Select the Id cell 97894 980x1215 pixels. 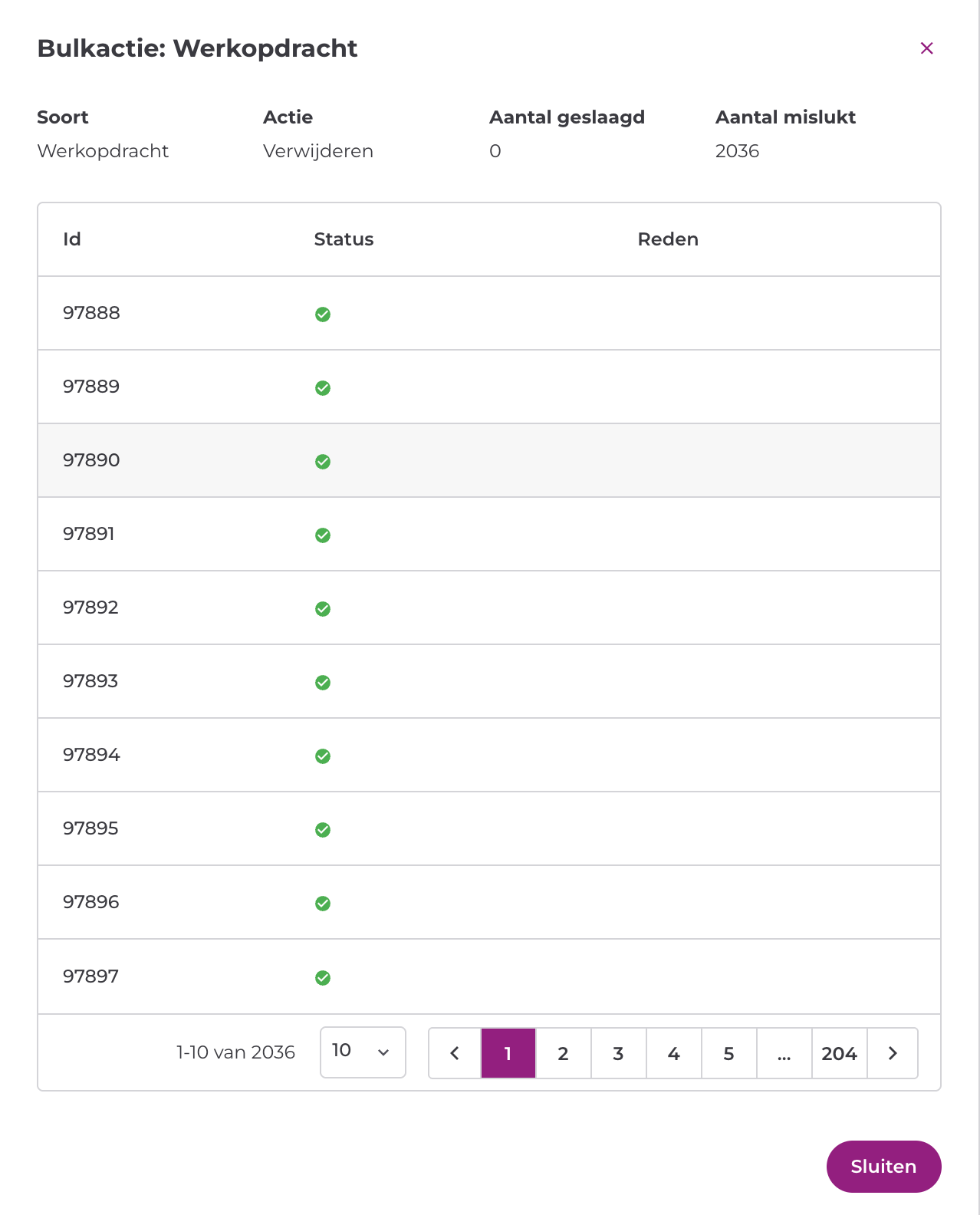coord(91,755)
